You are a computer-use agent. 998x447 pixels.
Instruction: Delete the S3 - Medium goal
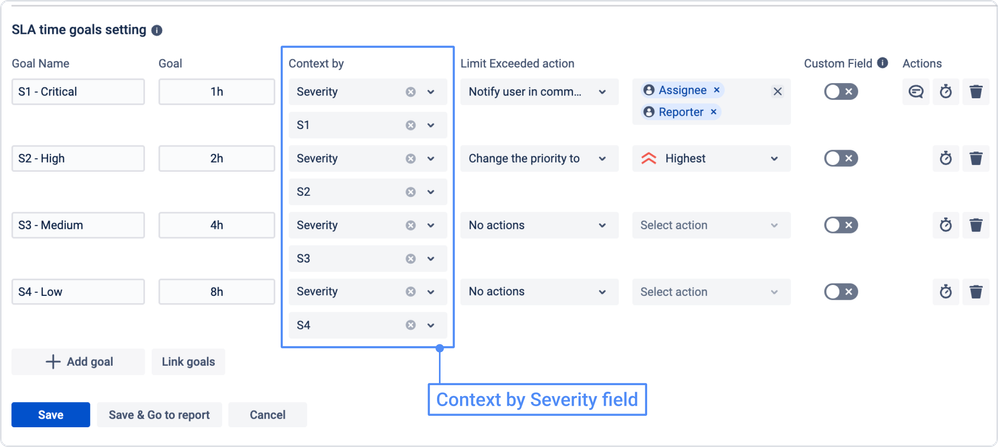976,225
